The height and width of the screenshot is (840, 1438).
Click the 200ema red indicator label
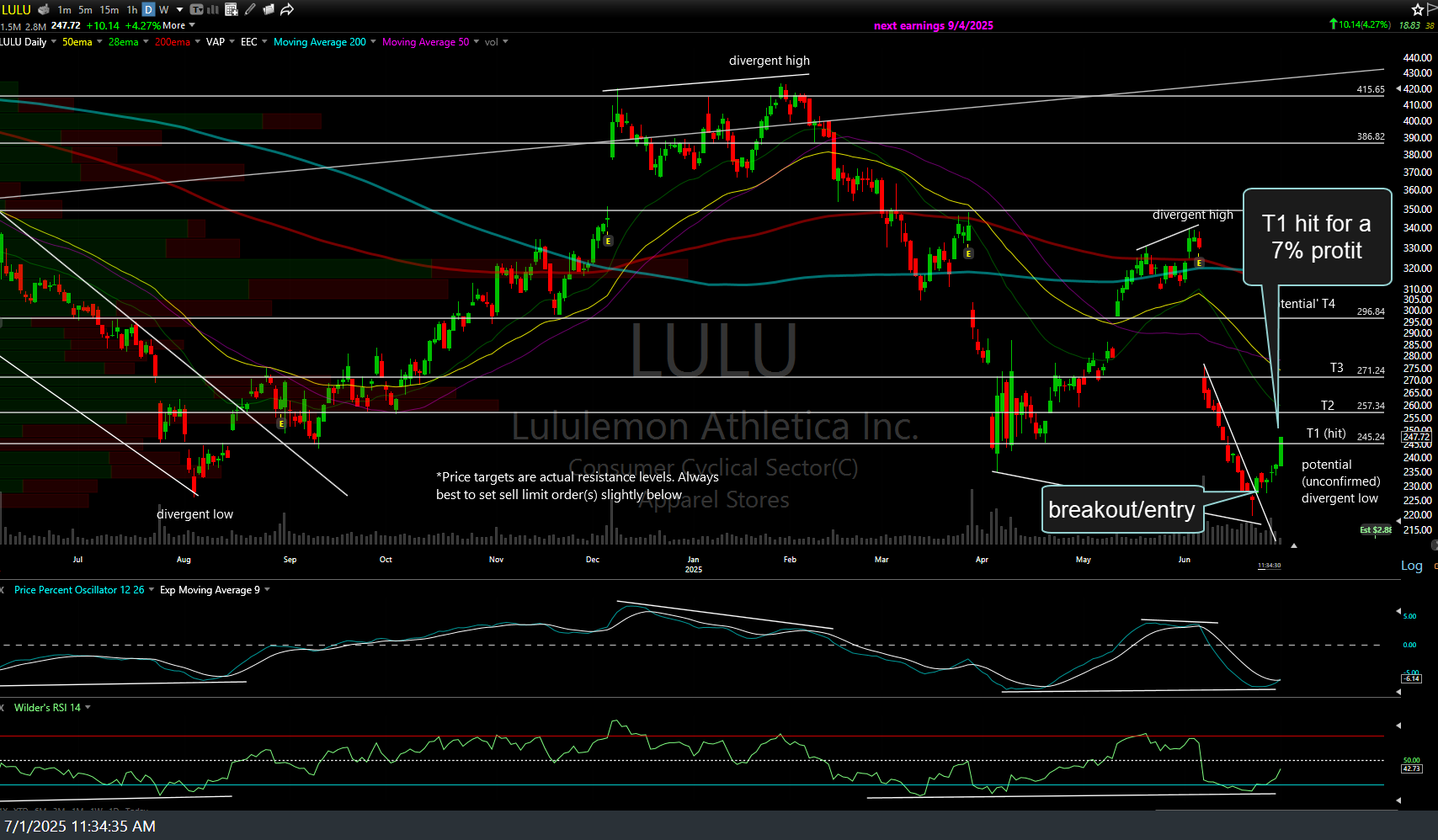click(172, 42)
